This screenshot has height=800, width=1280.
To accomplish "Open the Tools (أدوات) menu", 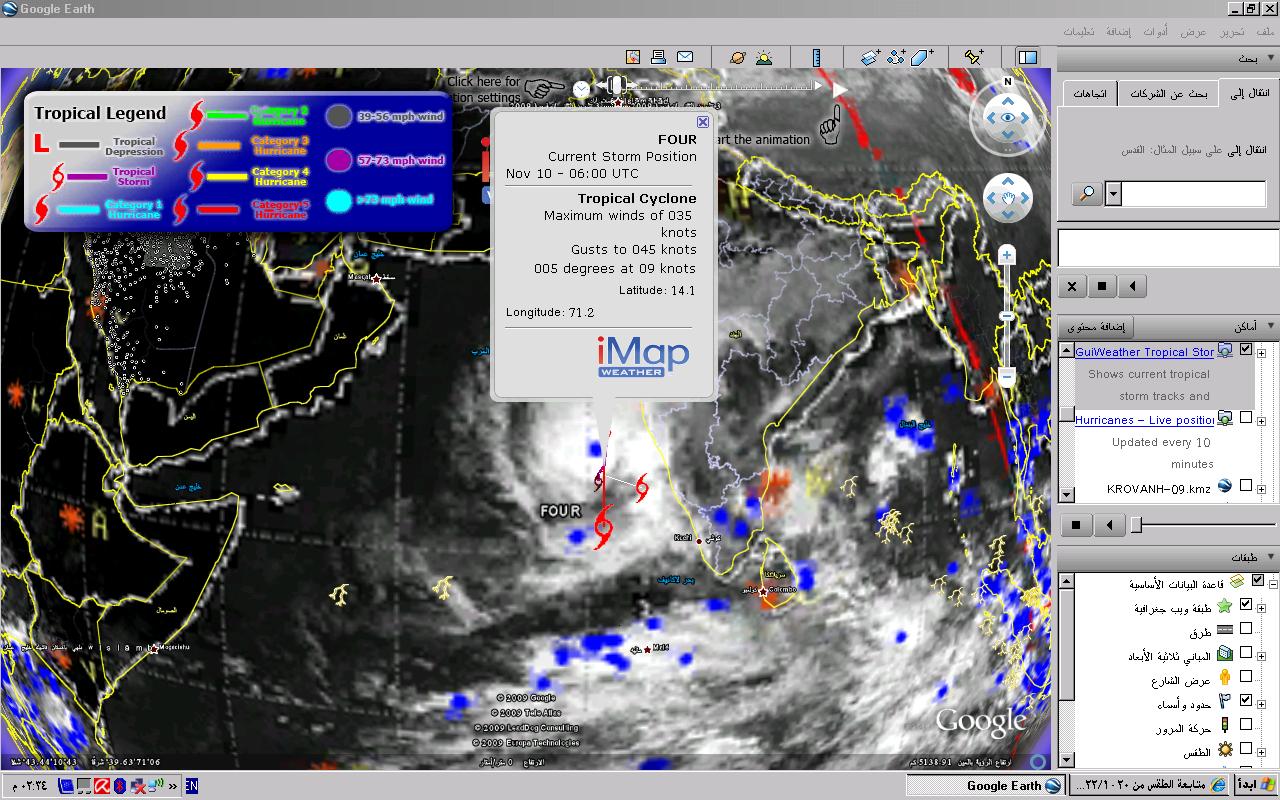I will (1155, 32).
